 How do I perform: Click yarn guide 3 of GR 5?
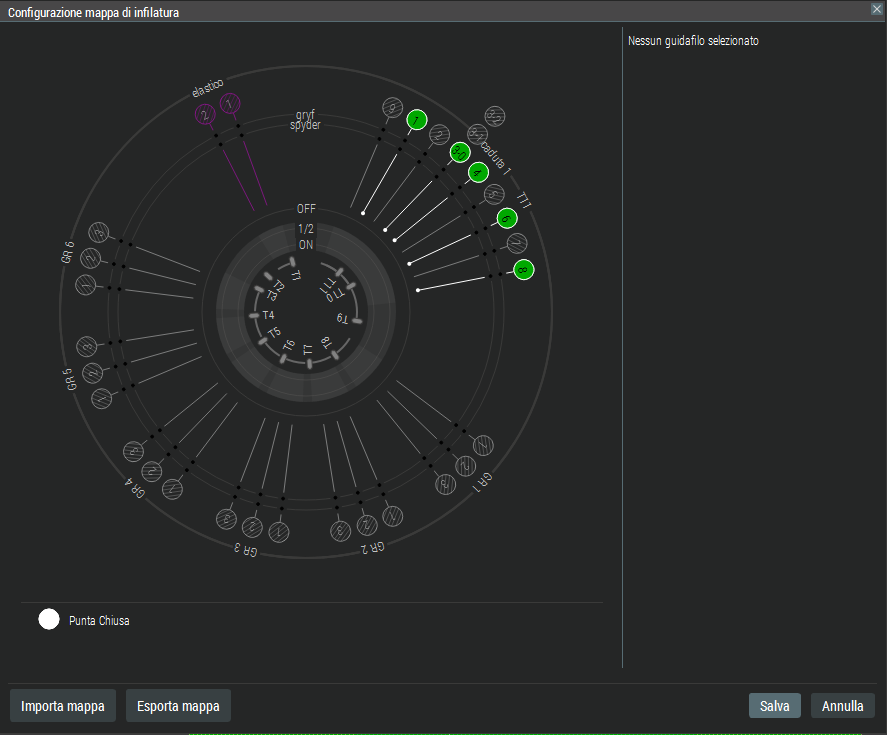[x=87, y=347]
